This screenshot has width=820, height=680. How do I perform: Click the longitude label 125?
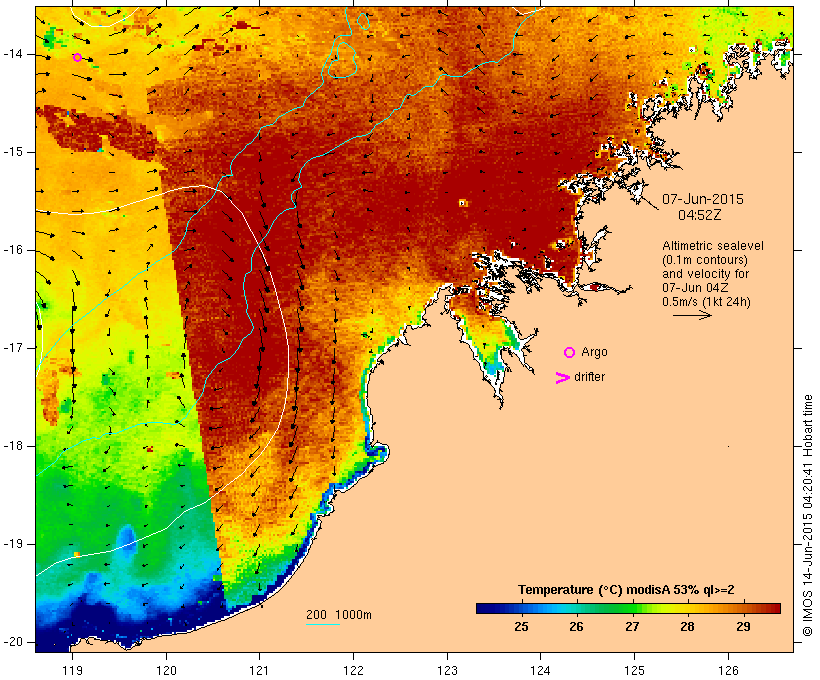coord(634,671)
